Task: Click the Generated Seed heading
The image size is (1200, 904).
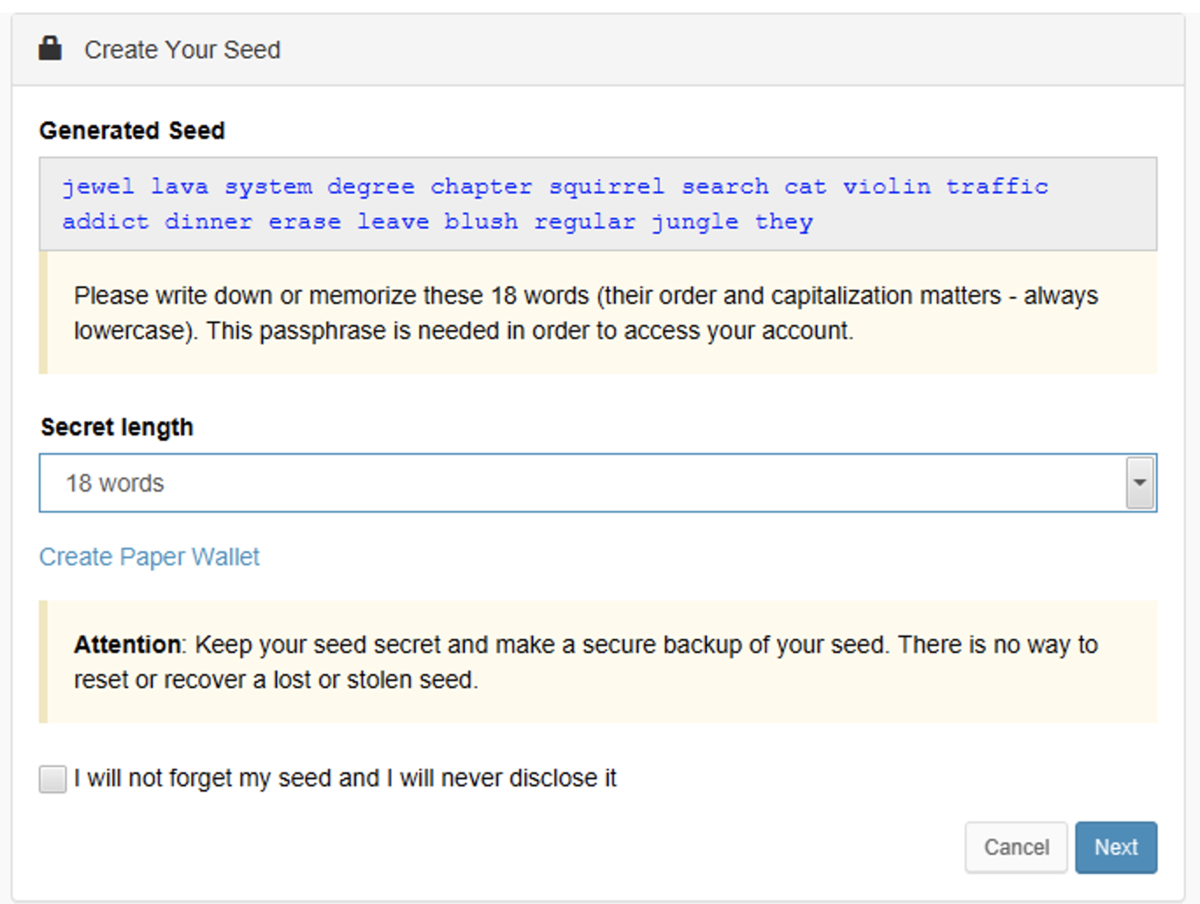Action: tap(132, 130)
